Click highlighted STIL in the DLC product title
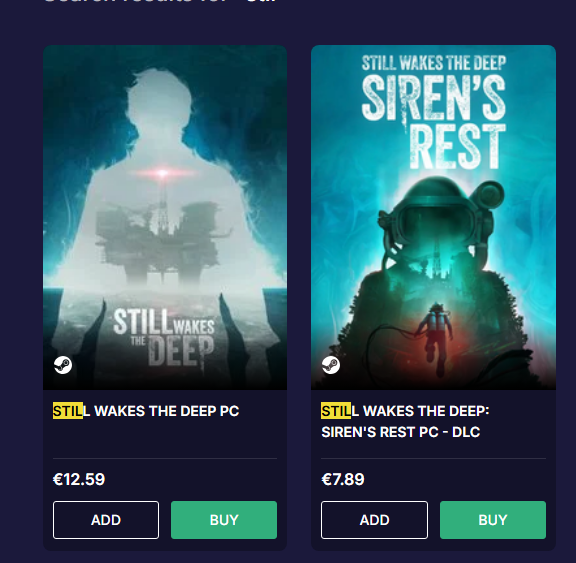 click(x=336, y=411)
